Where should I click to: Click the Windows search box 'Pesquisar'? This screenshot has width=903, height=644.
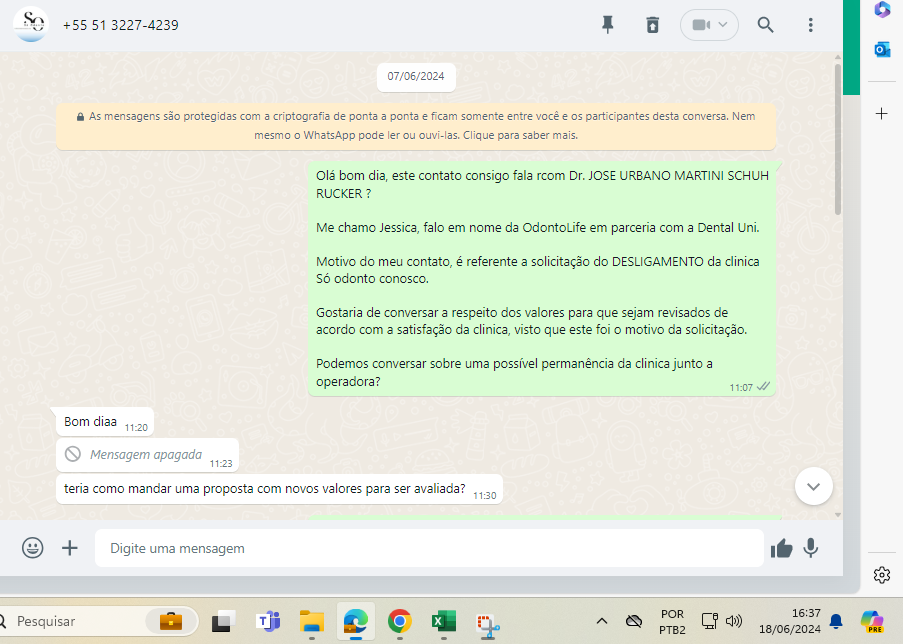75,621
